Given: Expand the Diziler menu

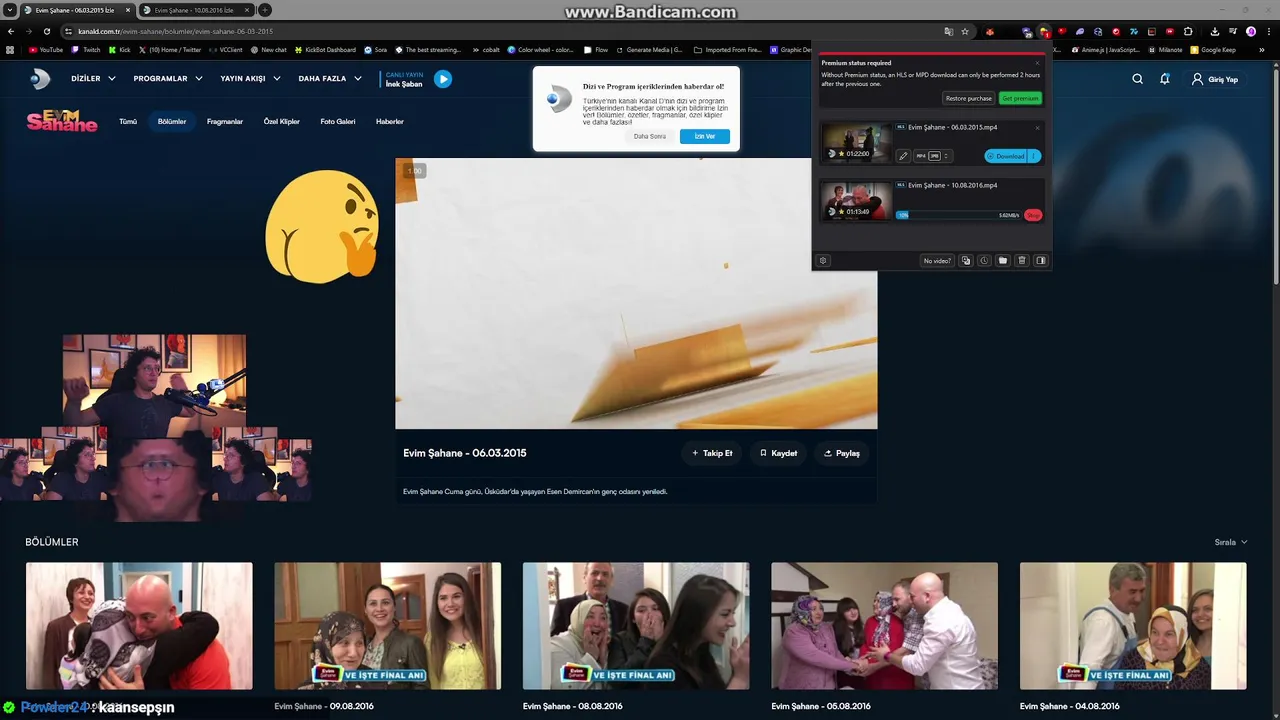Looking at the screenshot, I should click(93, 79).
